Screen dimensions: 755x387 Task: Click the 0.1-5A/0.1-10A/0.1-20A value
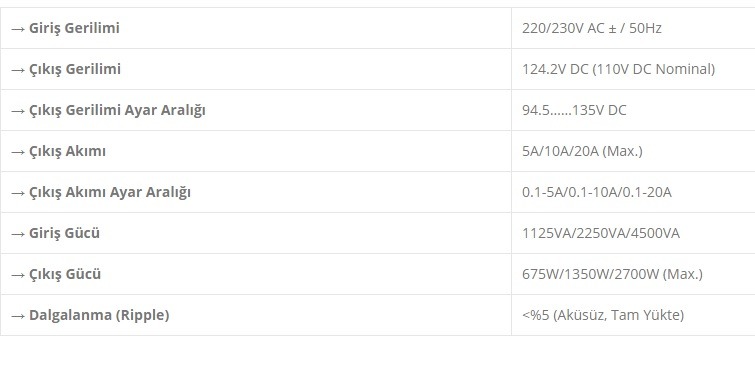click(x=597, y=192)
